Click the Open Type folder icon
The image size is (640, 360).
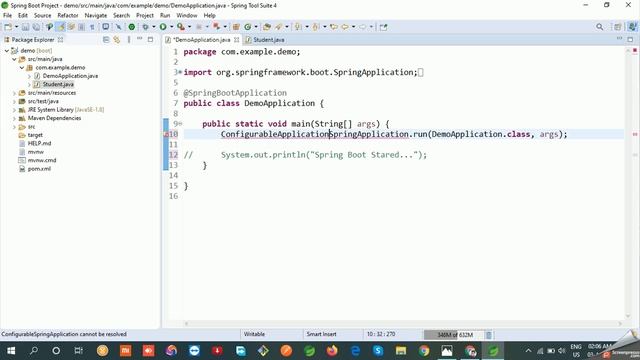point(267,27)
